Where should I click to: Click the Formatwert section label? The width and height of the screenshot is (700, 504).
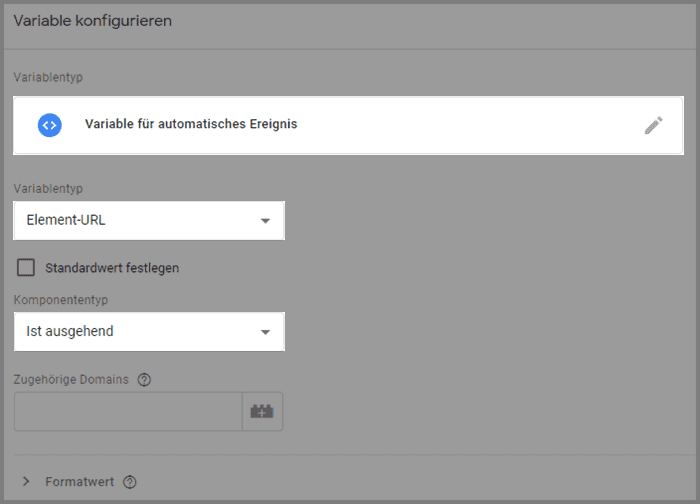pos(79,482)
